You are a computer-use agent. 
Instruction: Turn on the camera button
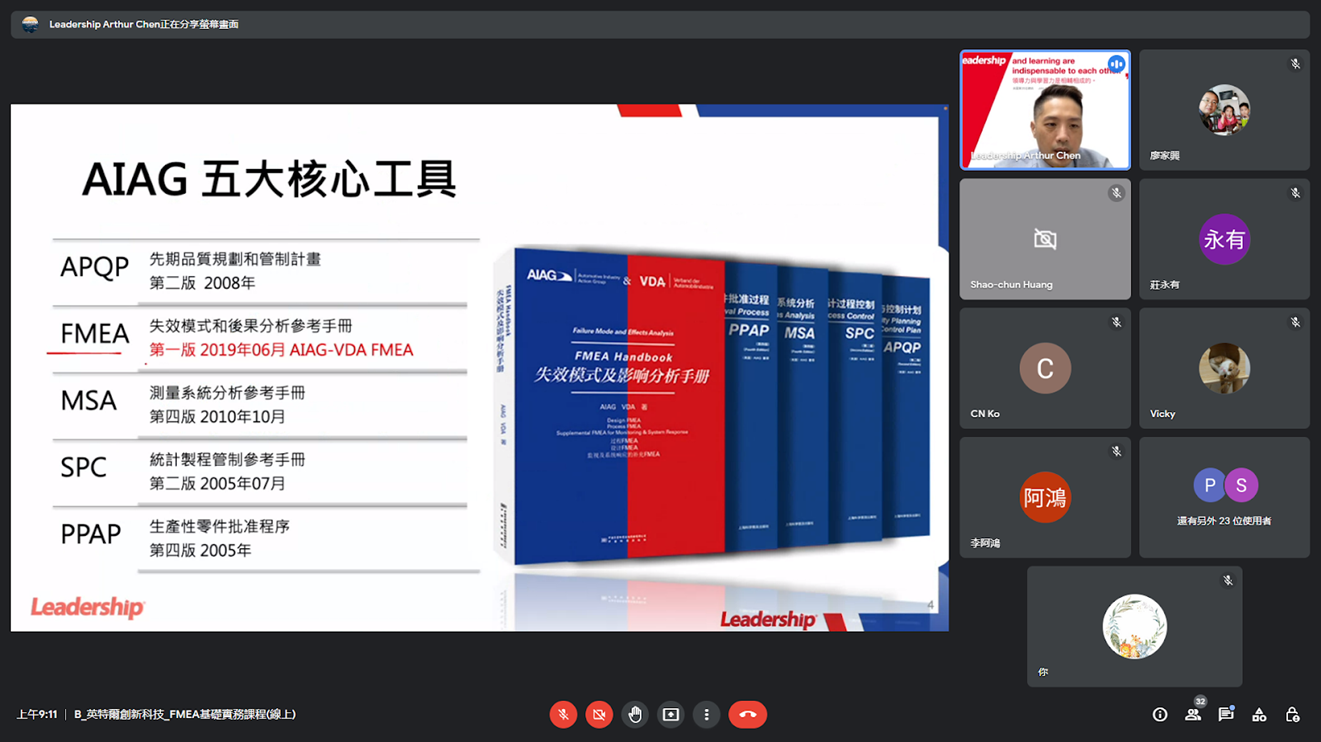[x=599, y=714]
